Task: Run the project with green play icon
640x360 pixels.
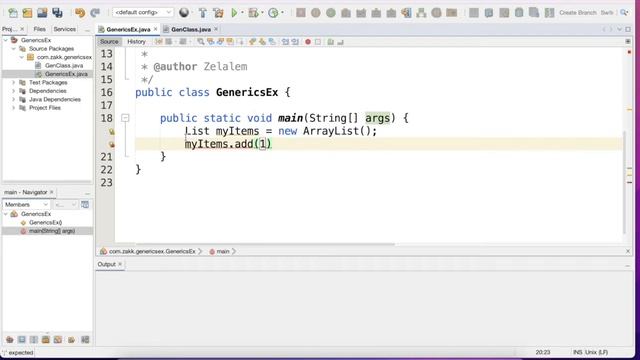Action: coord(234,13)
